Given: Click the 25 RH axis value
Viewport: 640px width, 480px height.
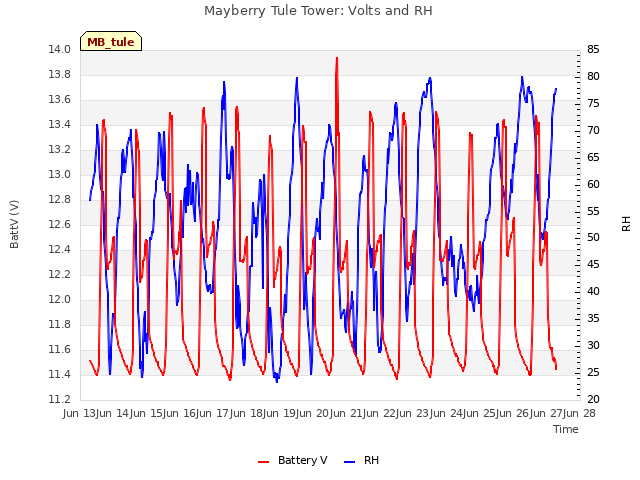Looking at the screenshot, I should click(x=593, y=372).
